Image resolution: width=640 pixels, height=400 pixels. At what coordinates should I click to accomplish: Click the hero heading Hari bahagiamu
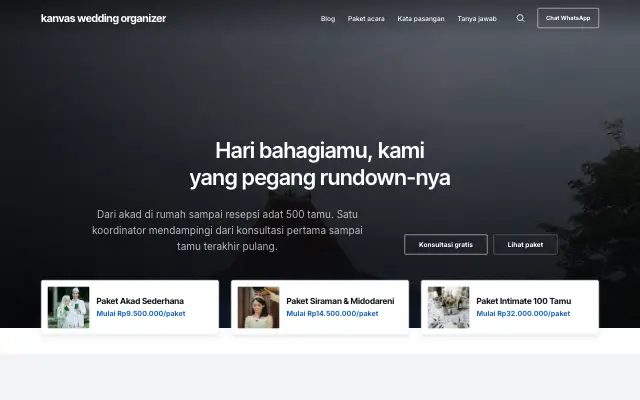(x=320, y=164)
